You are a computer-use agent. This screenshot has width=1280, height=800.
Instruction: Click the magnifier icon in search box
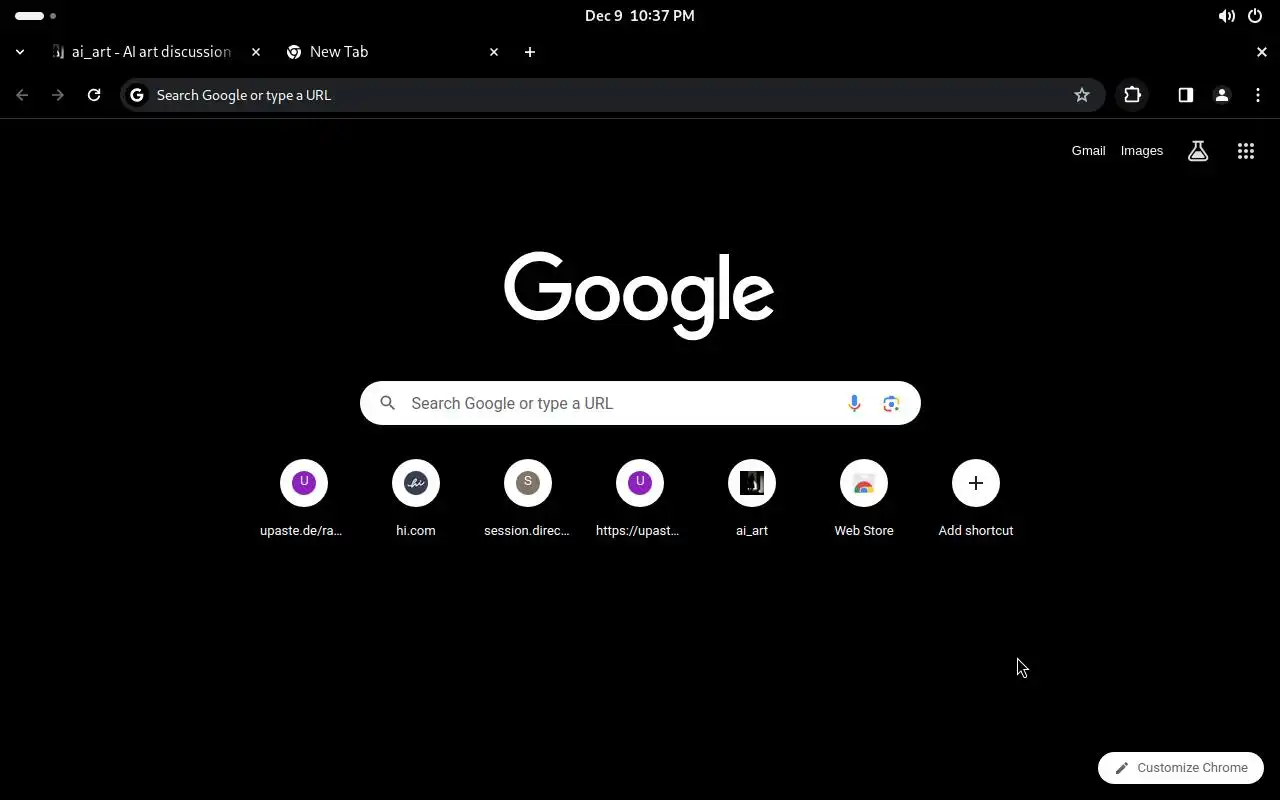coord(387,403)
